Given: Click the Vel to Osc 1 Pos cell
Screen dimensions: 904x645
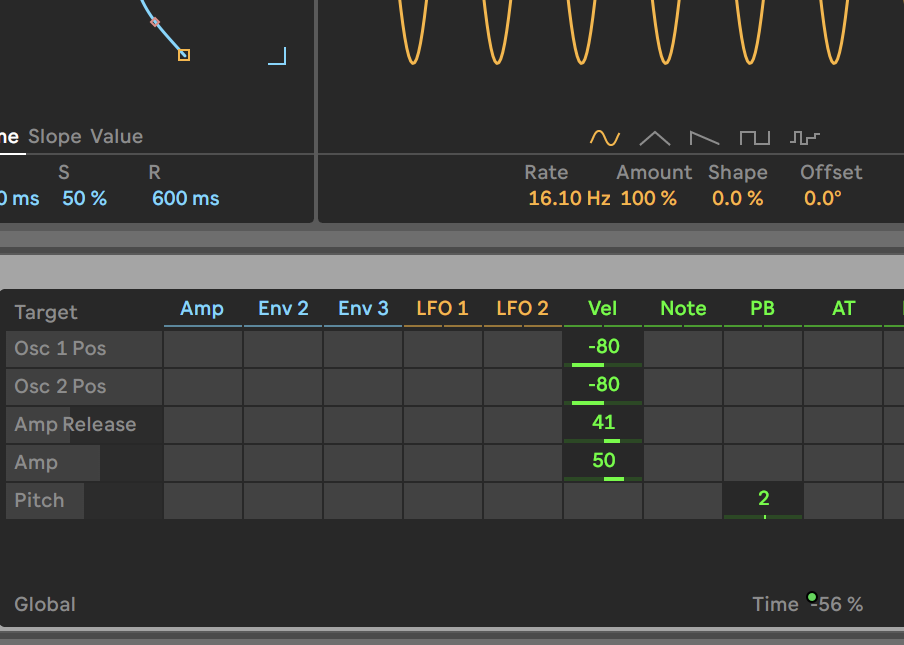Looking at the screenshot, I should click(x=603, y=349).
